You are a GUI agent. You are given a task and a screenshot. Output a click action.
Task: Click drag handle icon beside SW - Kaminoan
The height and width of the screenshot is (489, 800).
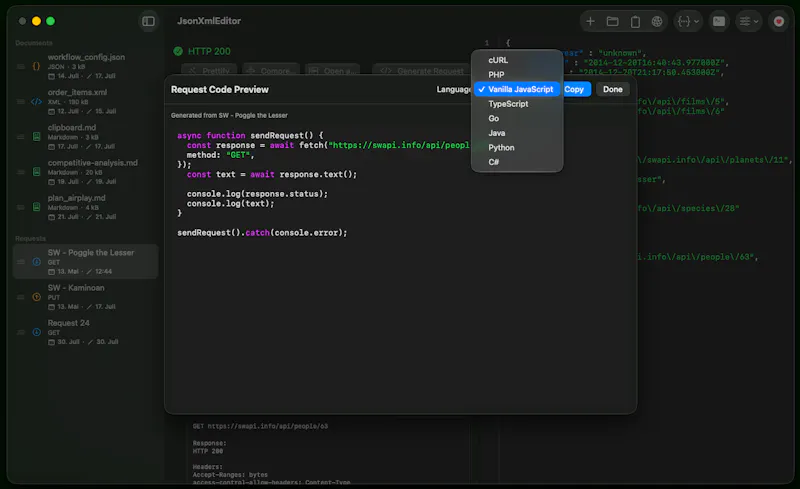pyautogui.click(x=21, y=297)
